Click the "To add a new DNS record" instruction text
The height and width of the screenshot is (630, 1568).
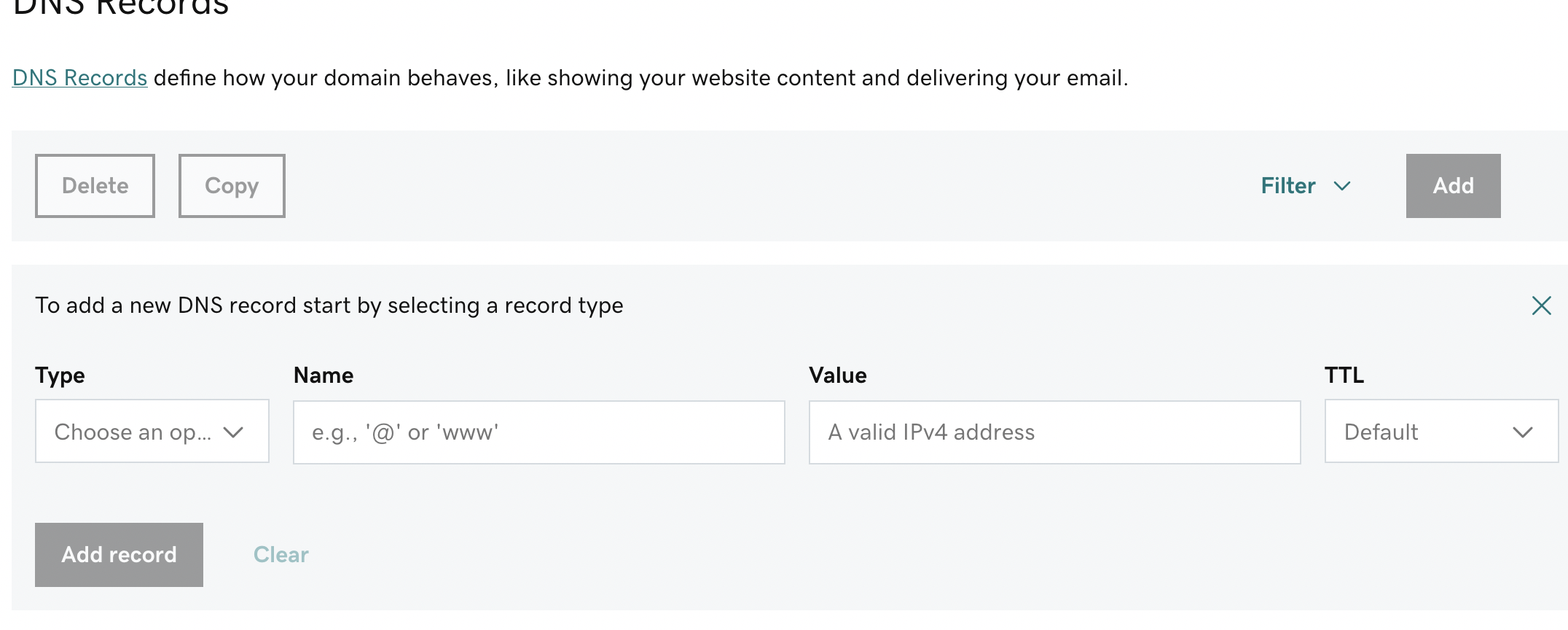tap(329, 306)
